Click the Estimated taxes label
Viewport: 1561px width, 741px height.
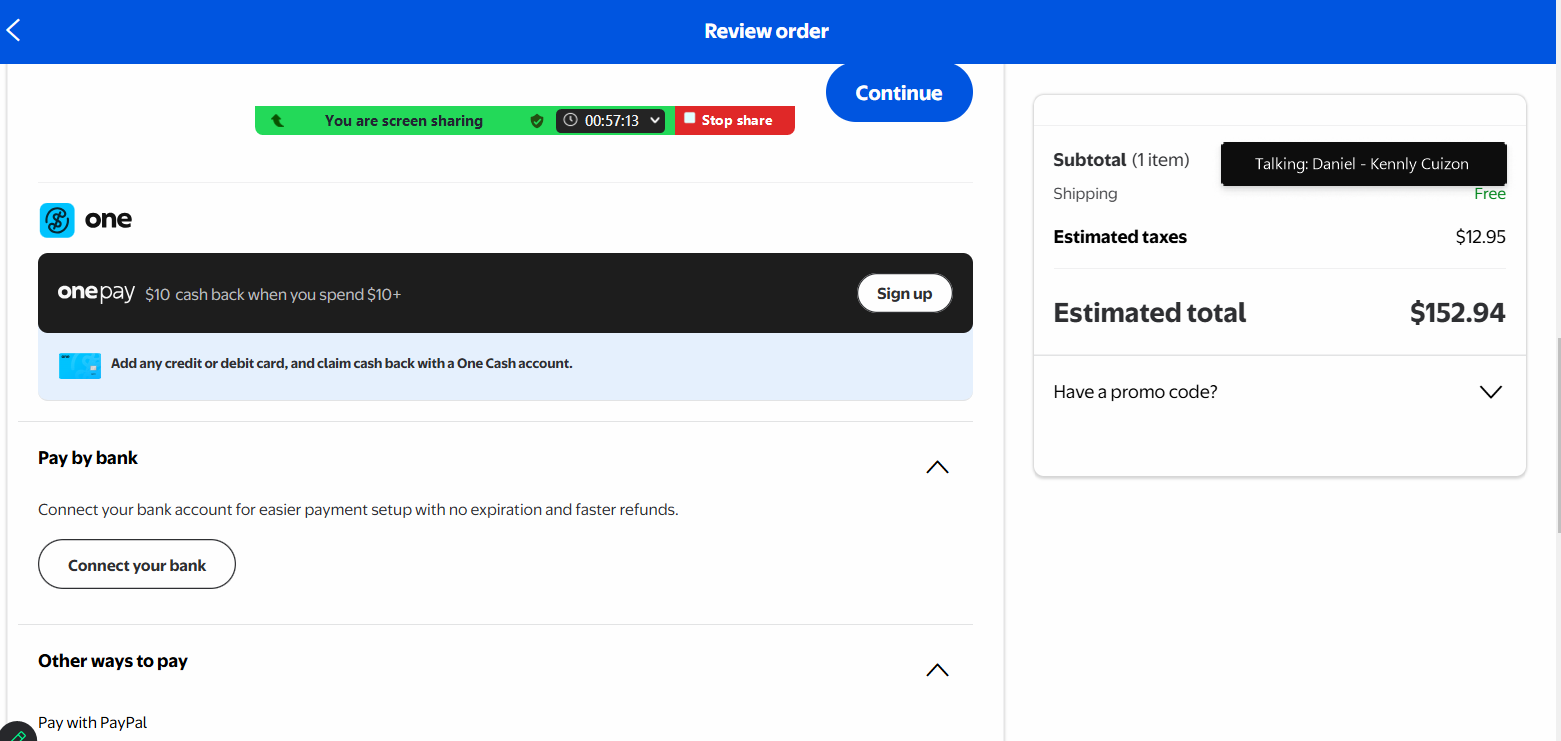[1120, 237]
